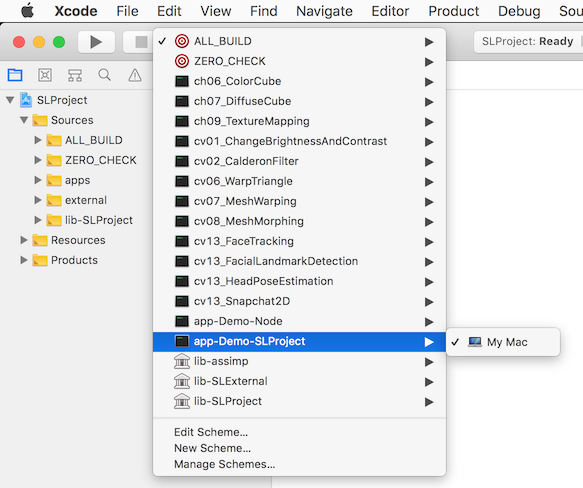Expand the Resources folder
The height and width of the screenshot is (488, 583).
click(x=24, y=240)
